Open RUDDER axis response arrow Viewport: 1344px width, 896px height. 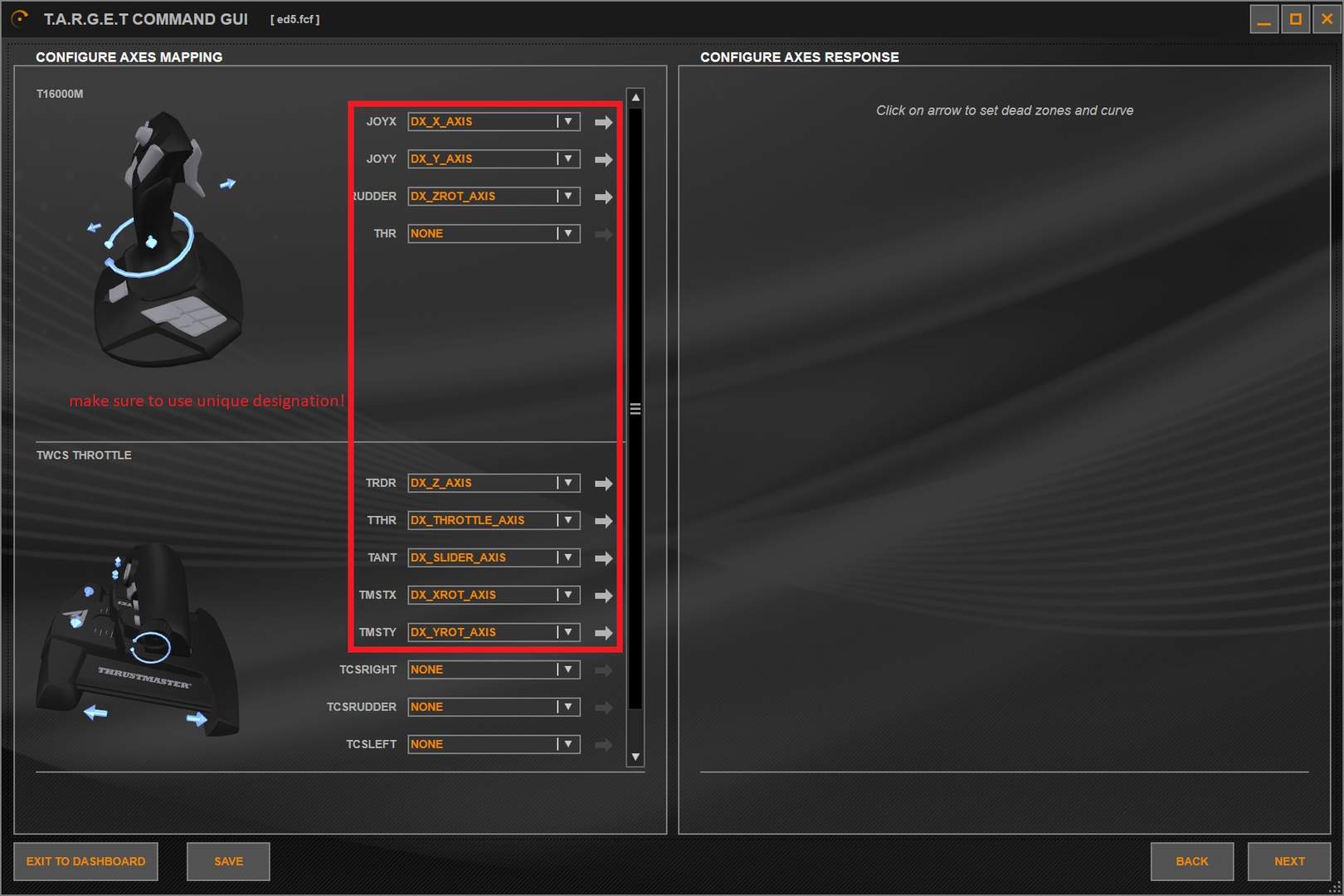[x=603, y=197]
